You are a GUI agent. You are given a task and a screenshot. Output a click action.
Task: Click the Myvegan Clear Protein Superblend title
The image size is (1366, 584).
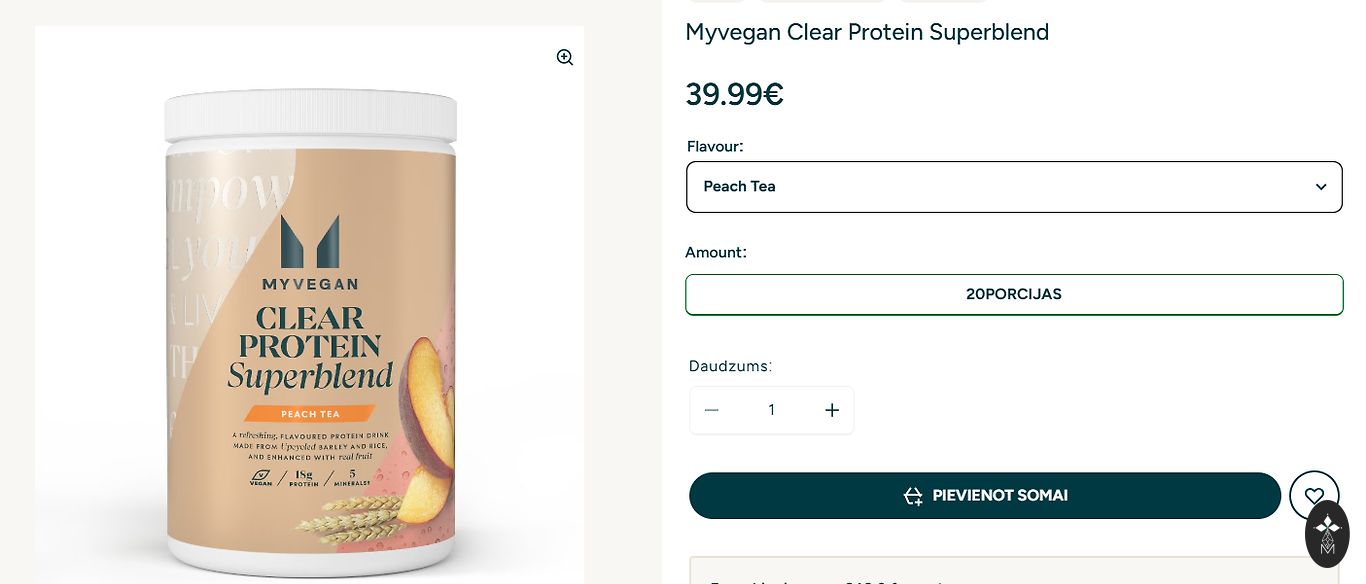tap(867, 32)
